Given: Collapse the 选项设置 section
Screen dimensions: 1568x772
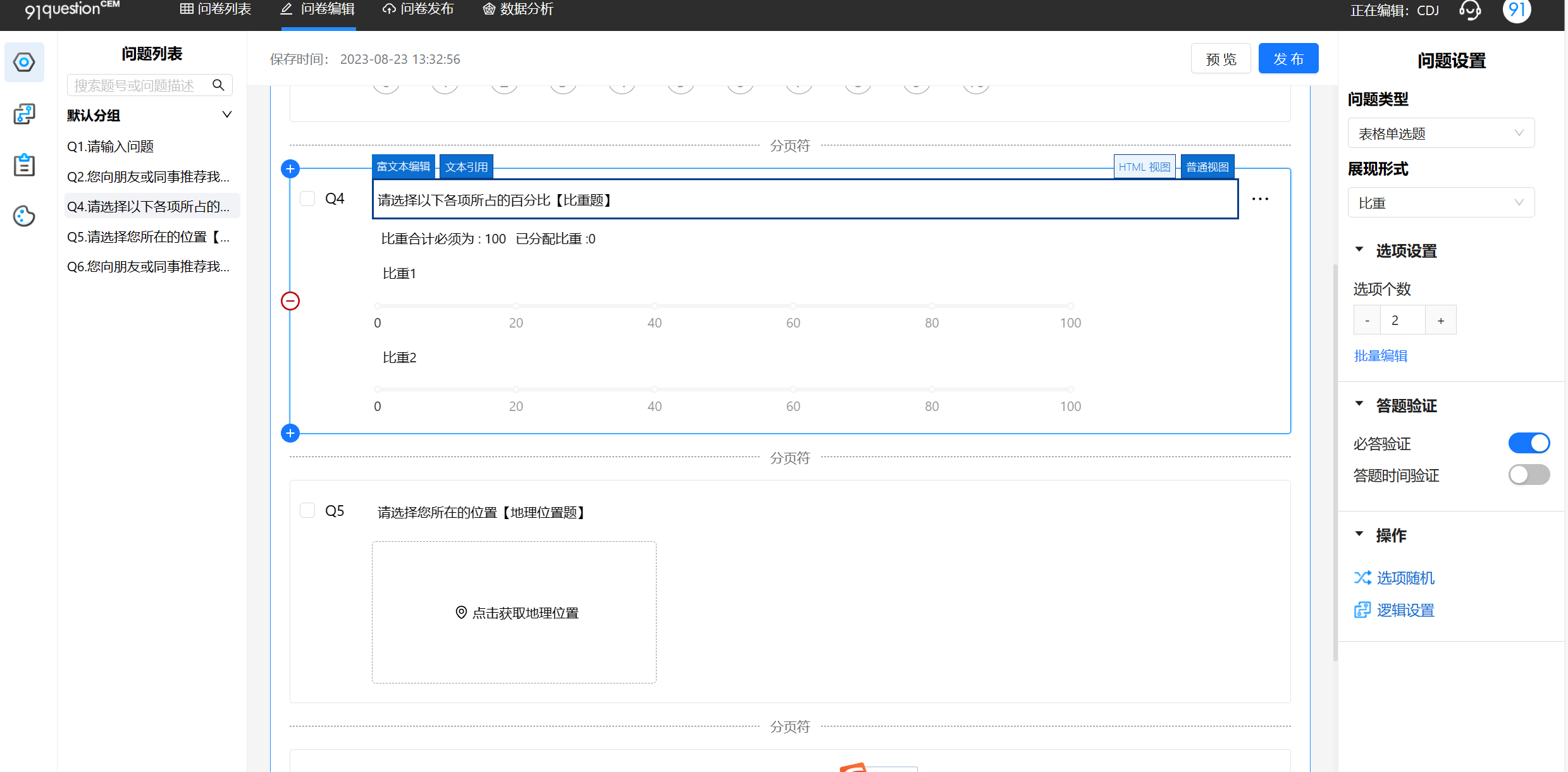Looking at the screenshot, I should click(x=1359, y=250).
